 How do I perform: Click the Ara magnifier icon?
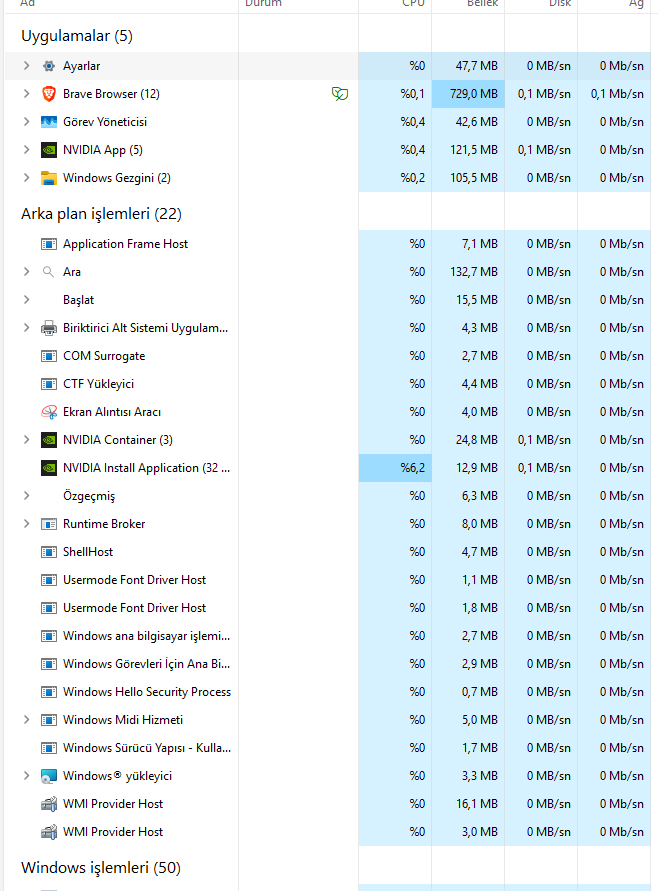pyautogui.click(x=49, y=272)
